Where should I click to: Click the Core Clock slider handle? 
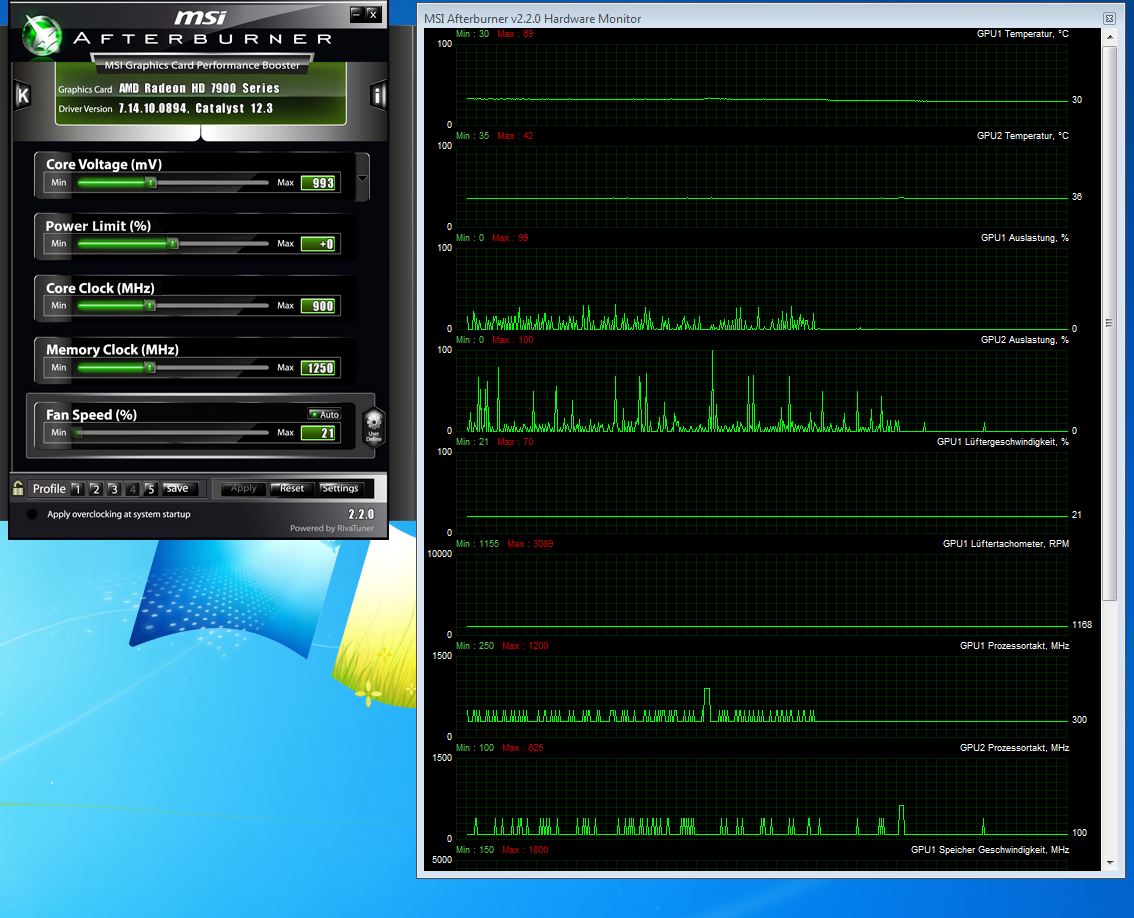pyautogui.click(x=150, y=305)
